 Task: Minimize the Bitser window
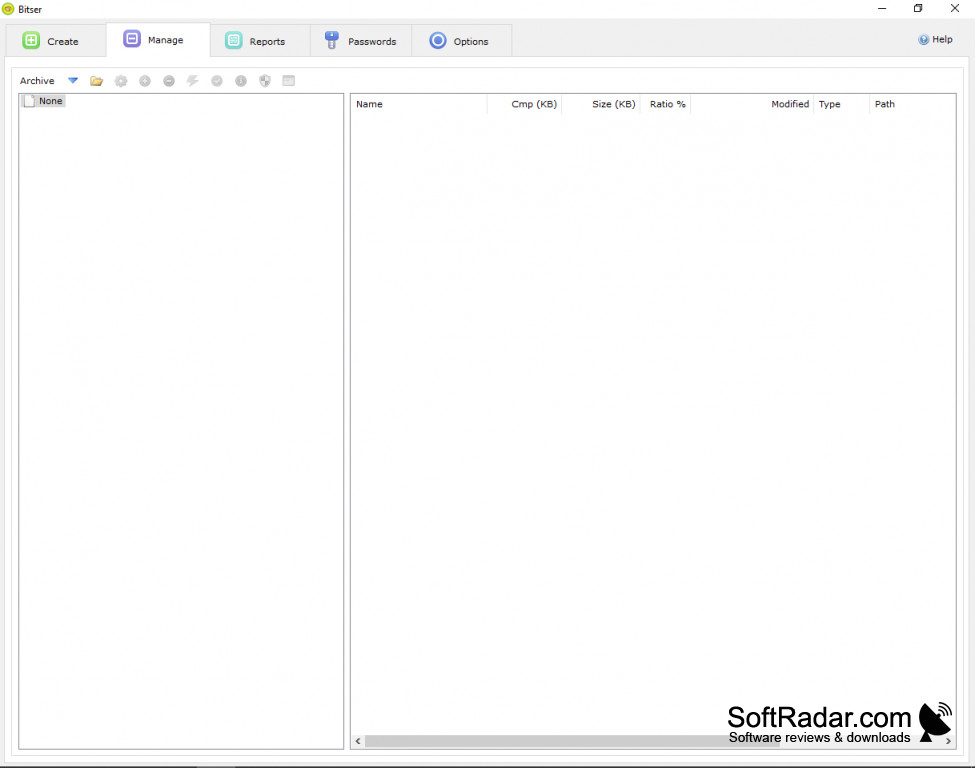882,9
